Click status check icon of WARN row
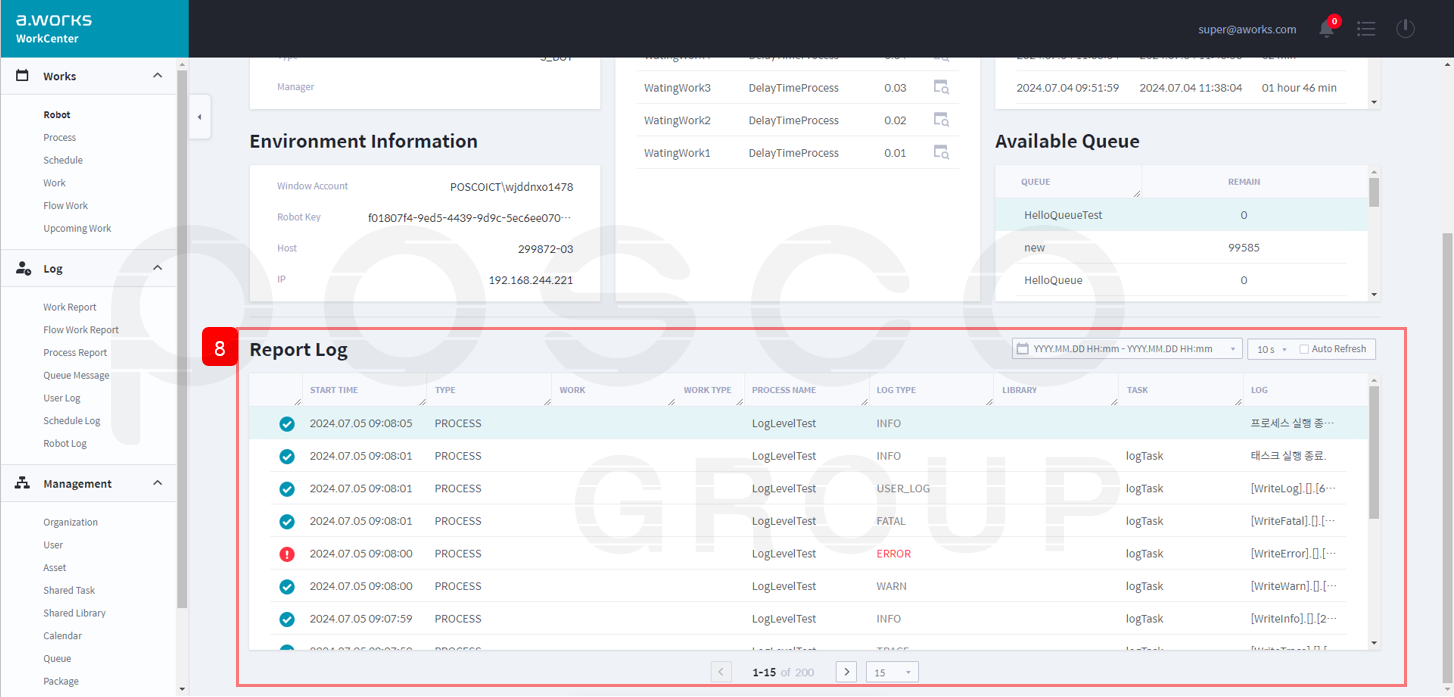The width and height of the screenshot is (1454, 697). click(287, 586)
